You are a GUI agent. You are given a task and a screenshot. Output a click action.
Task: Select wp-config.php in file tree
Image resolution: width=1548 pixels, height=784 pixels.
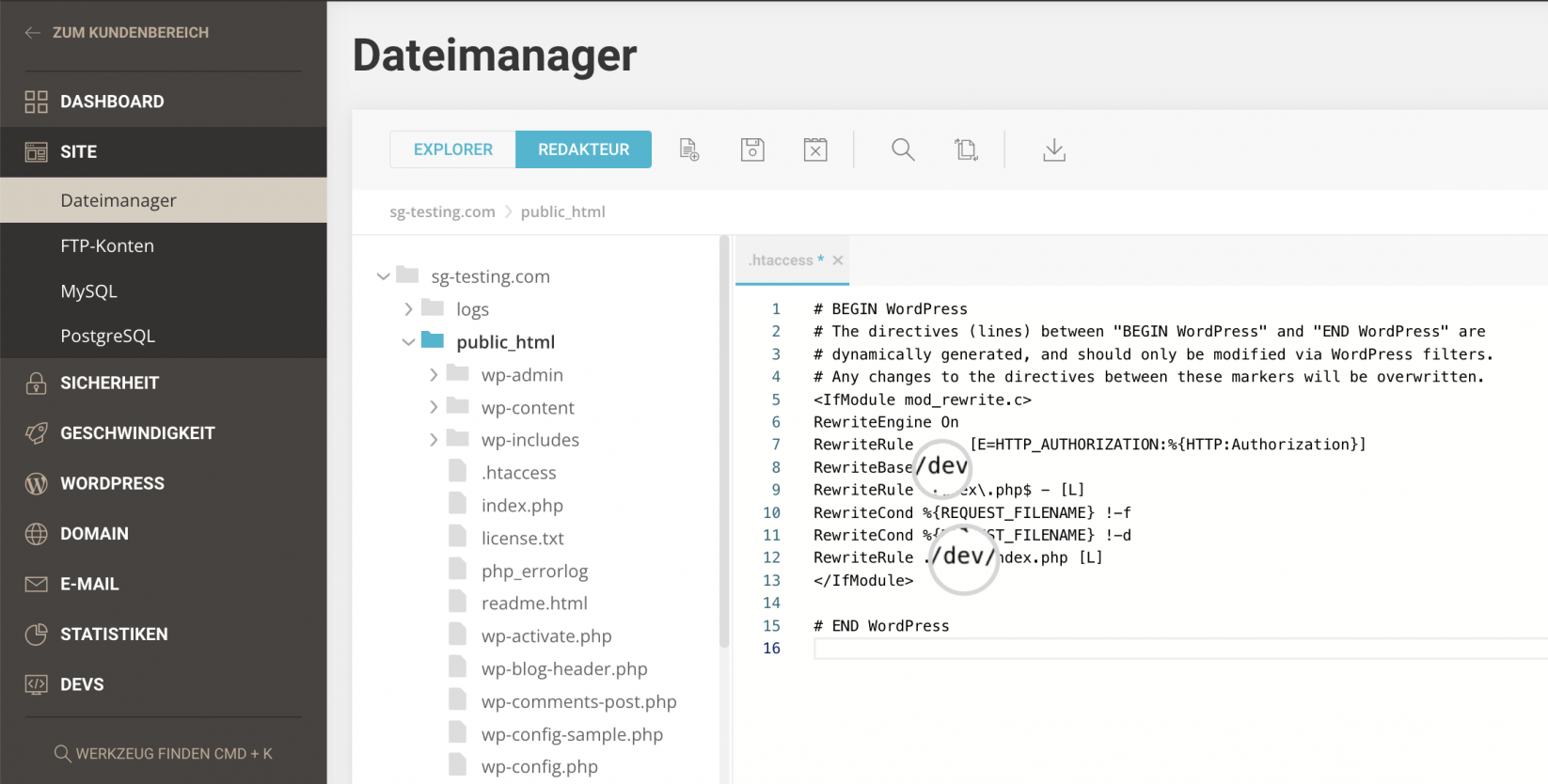click(540, 767)
